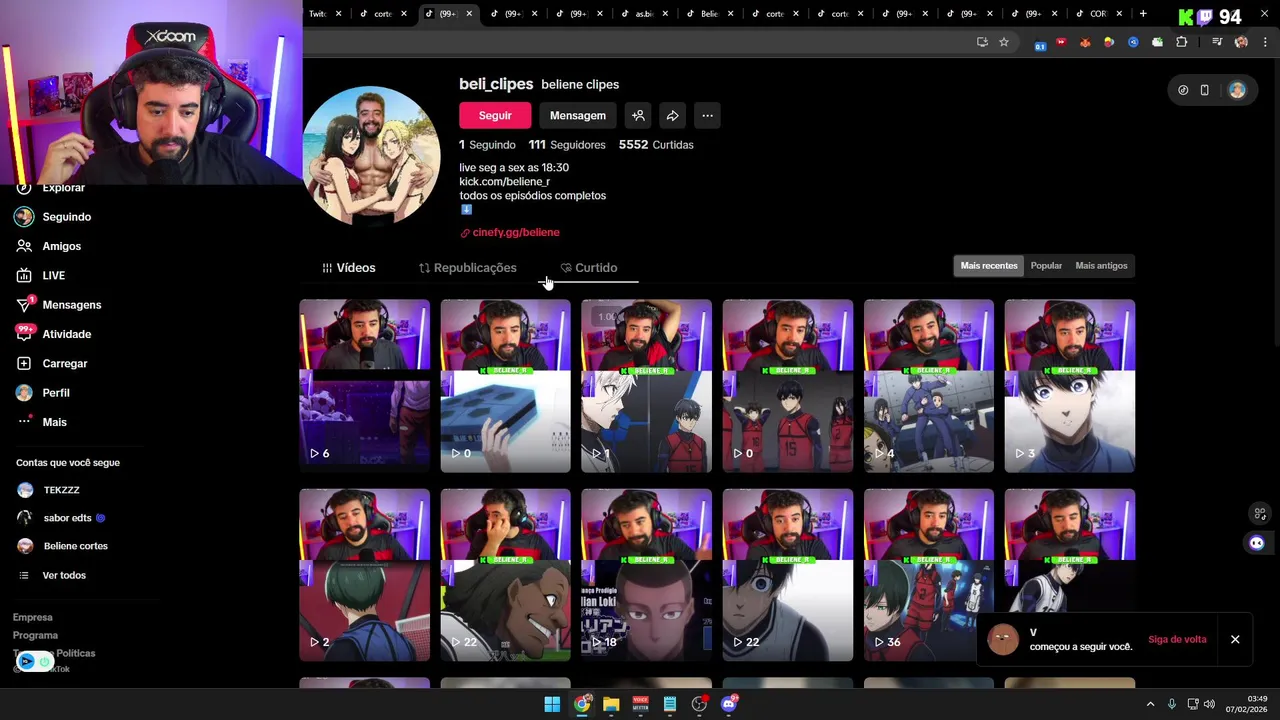This screenshot has width=1280, height=720.
Task: Click the TikTok coin icon at top right
Action: point(1183,90)
